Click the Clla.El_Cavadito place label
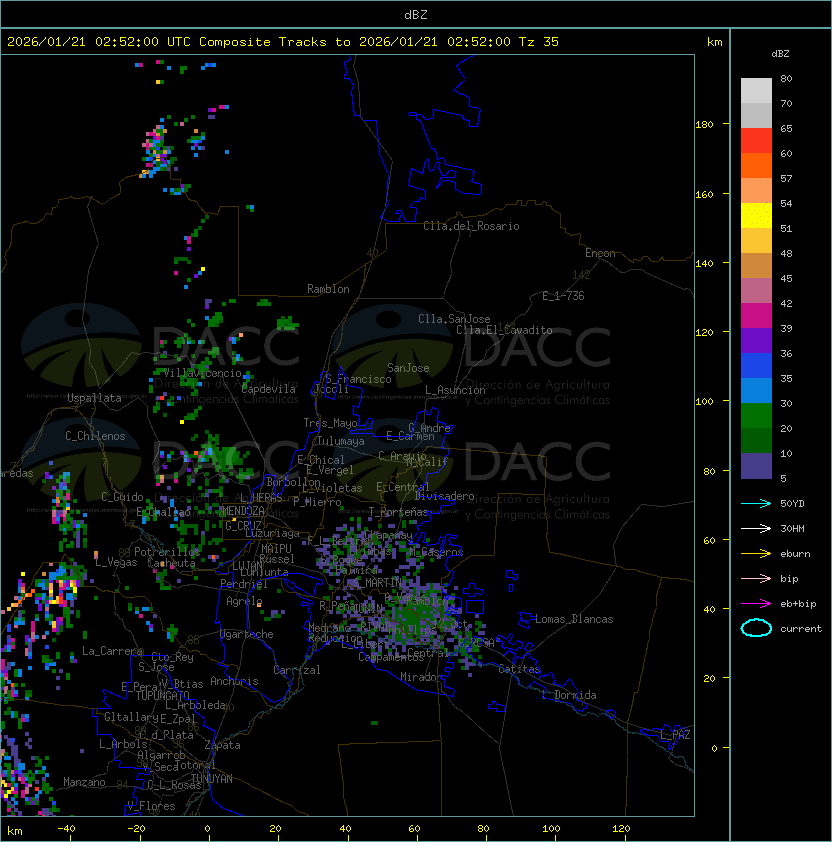 click(x=504, y=330)
